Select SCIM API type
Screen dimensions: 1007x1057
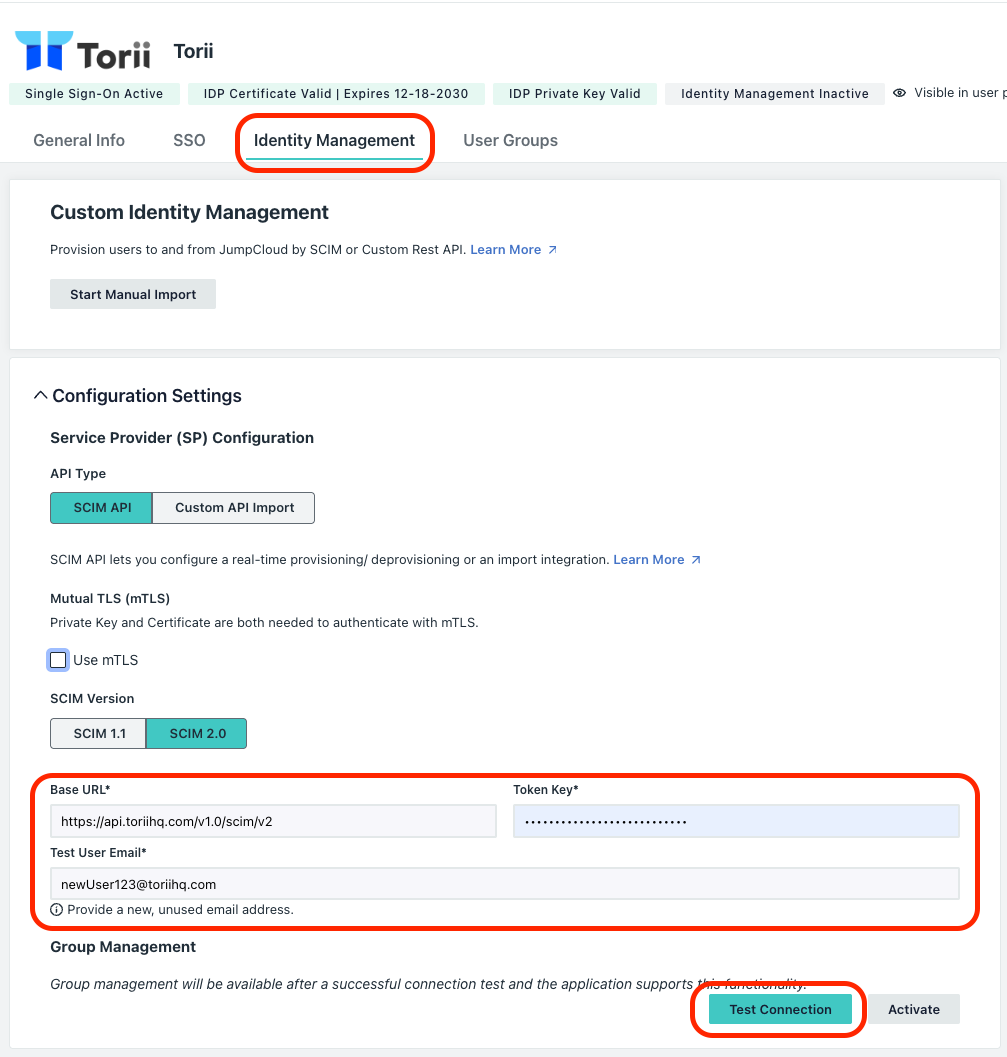click(x=102, y=508)
